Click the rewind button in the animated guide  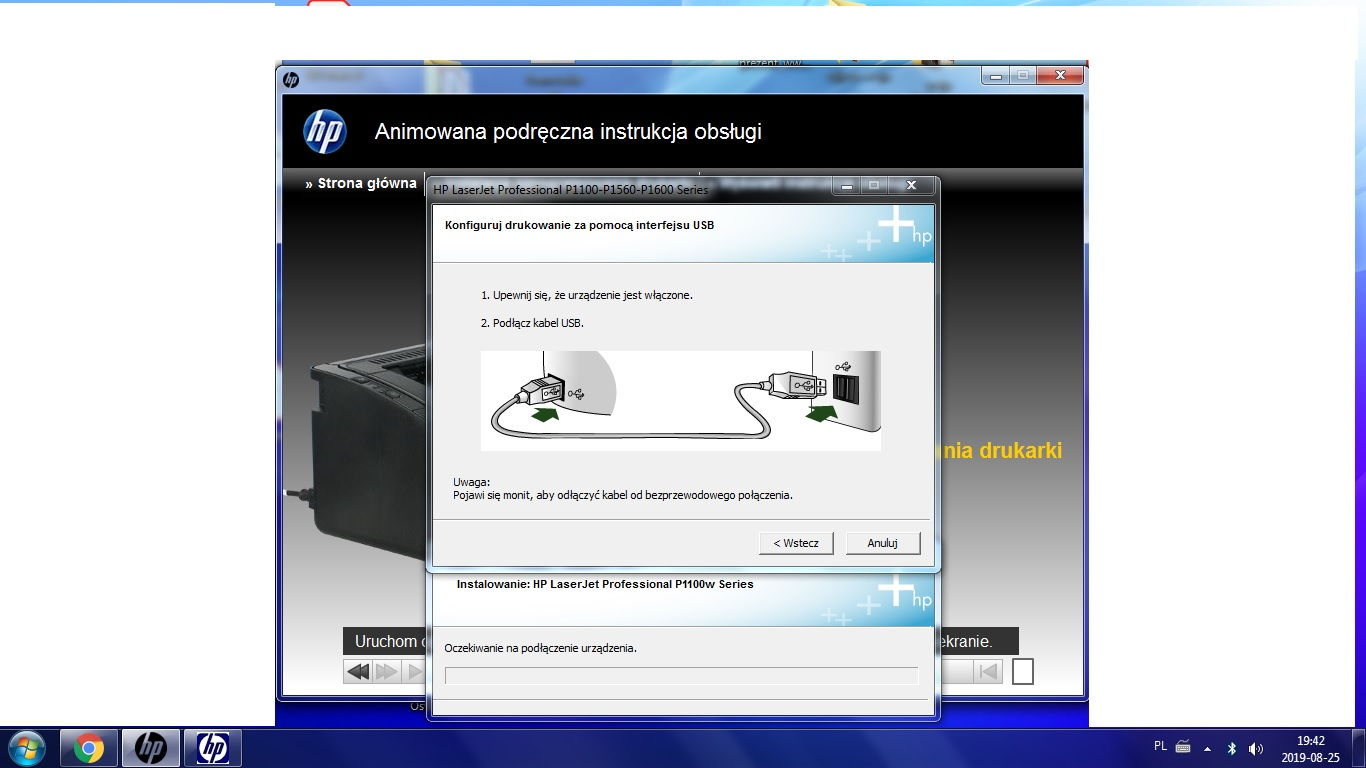coord(357,672)
